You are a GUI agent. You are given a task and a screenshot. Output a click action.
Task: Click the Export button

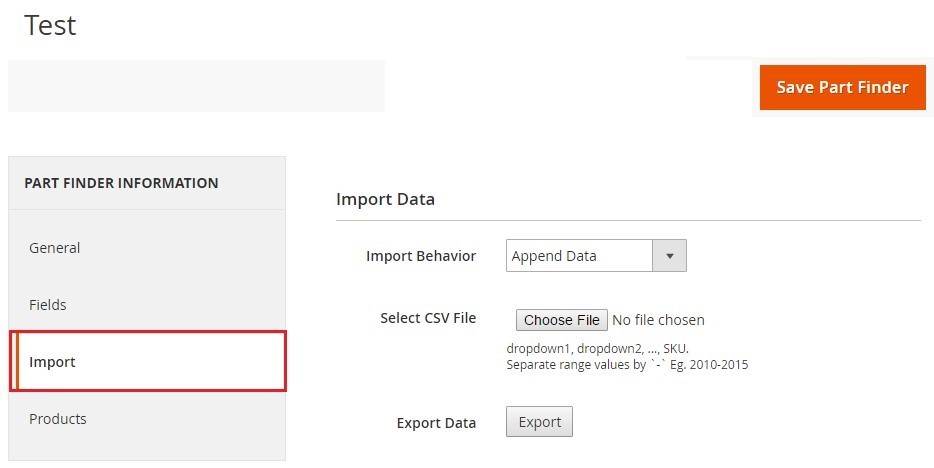click(x=540, y=422)
